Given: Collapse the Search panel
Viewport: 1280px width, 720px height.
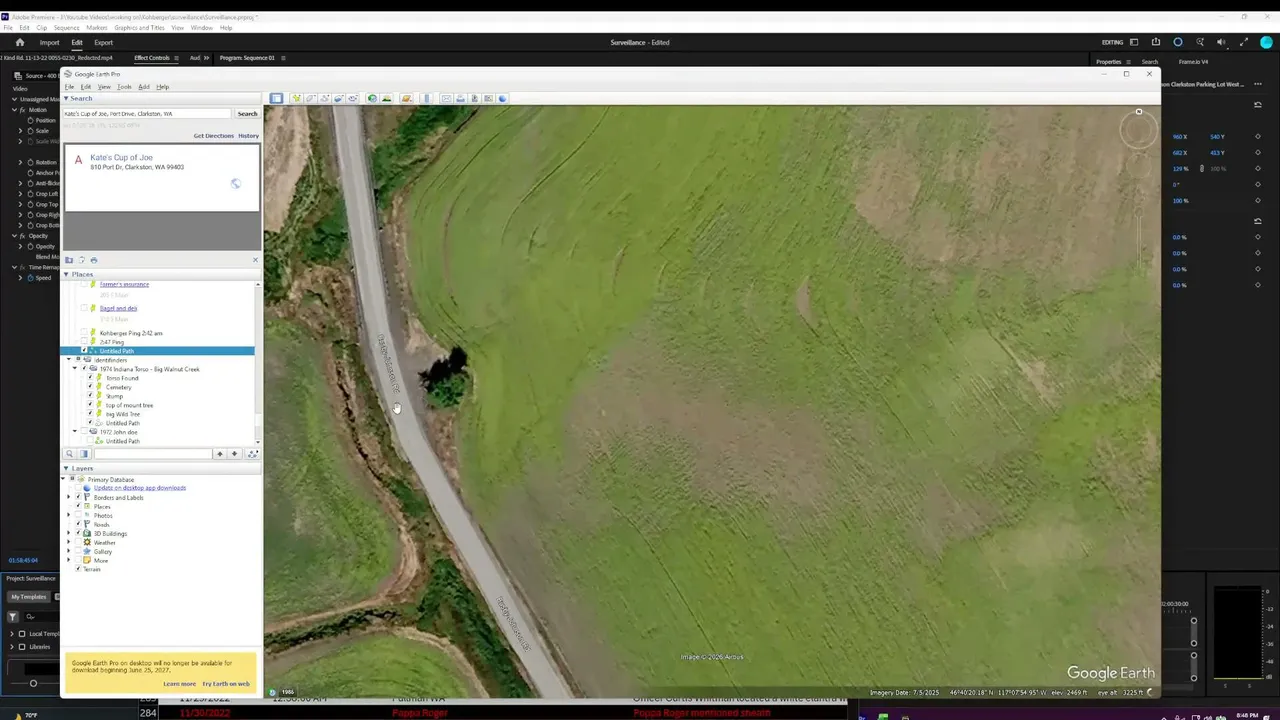Looking at the screenshot, I should pyautogui.click(x=66, y=98).
